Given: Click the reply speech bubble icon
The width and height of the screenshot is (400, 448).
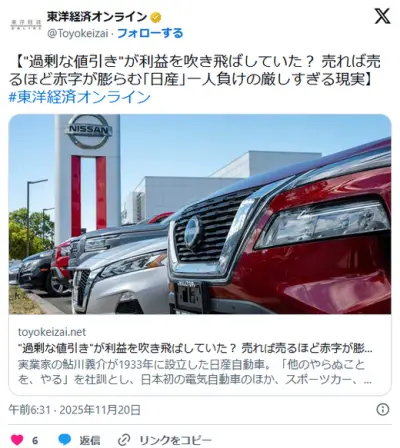Looking at the screenshot, I should pyautogui.click(x=64, y=440).
